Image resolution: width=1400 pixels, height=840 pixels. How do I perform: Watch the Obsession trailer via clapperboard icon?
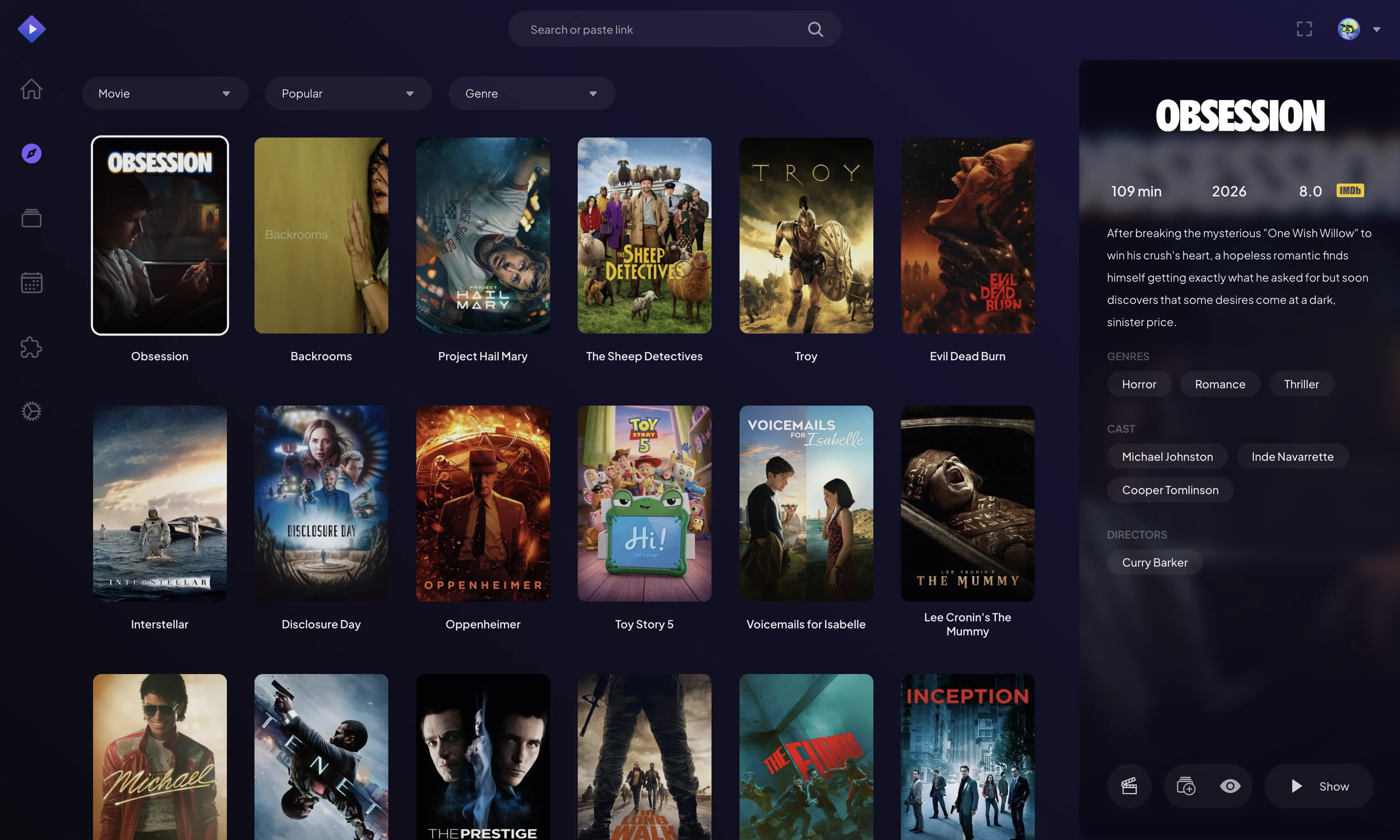click(1129, 786)
